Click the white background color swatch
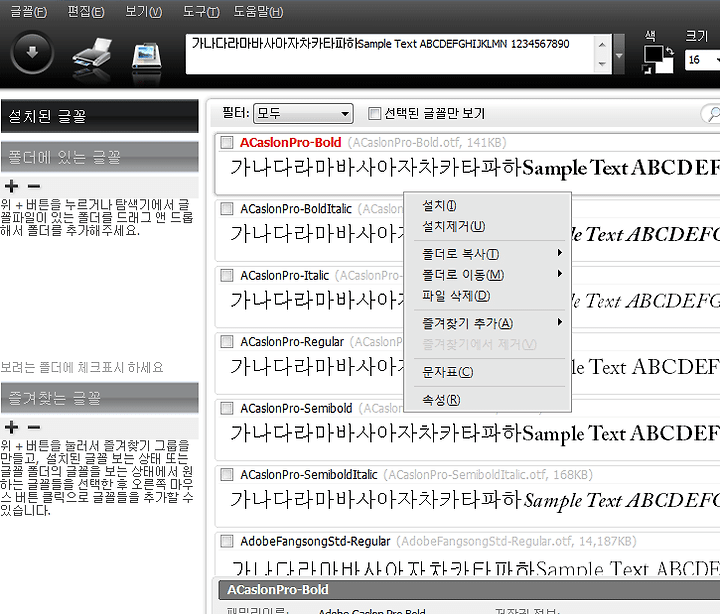 point(666,66)
